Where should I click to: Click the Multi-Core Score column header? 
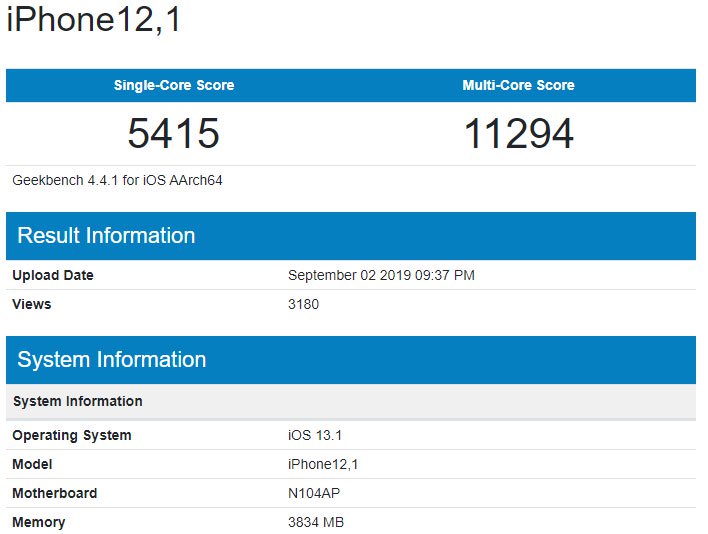point(518,85)
